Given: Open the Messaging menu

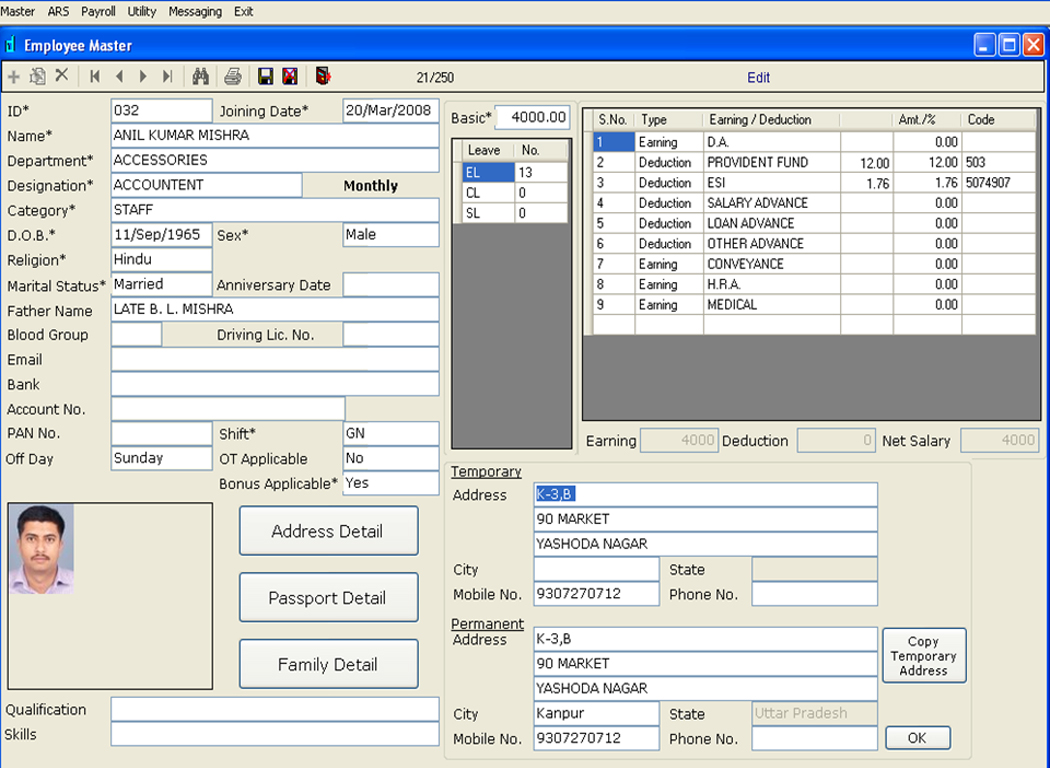Looking at the screenshot, I should [x=195, y=11].
